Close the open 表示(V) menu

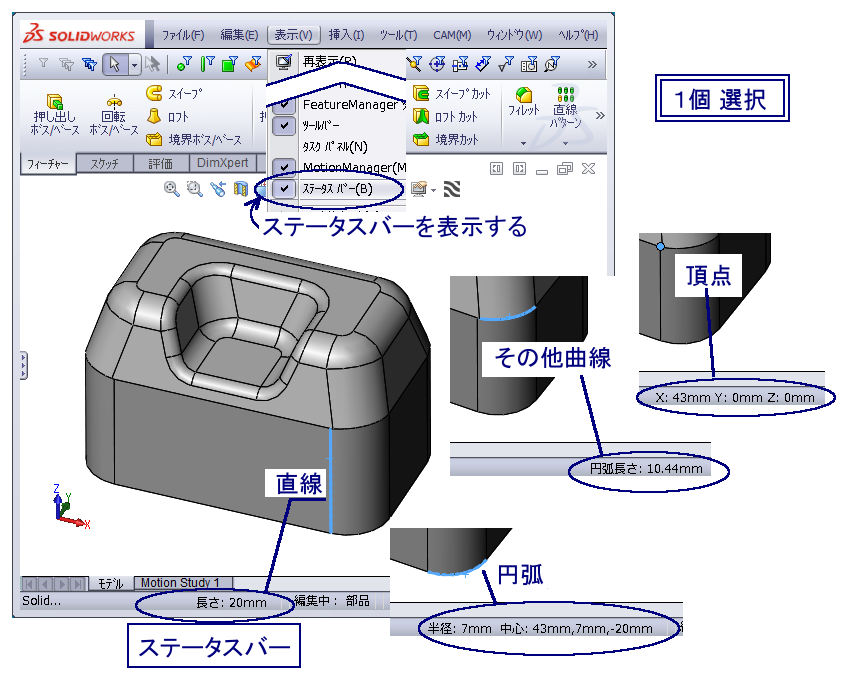294,35
